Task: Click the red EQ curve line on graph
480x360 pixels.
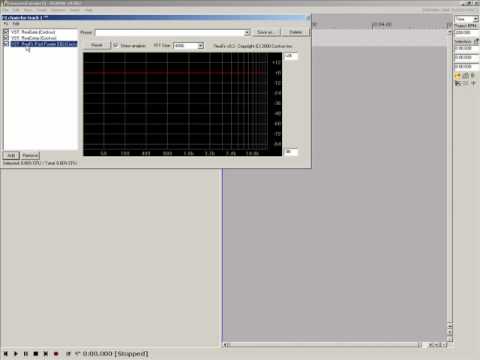Action: coord(175,72)
